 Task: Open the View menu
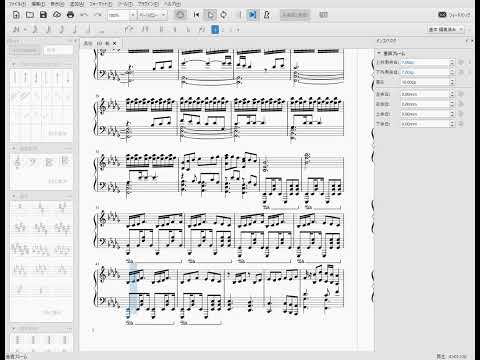coord(57,4)
